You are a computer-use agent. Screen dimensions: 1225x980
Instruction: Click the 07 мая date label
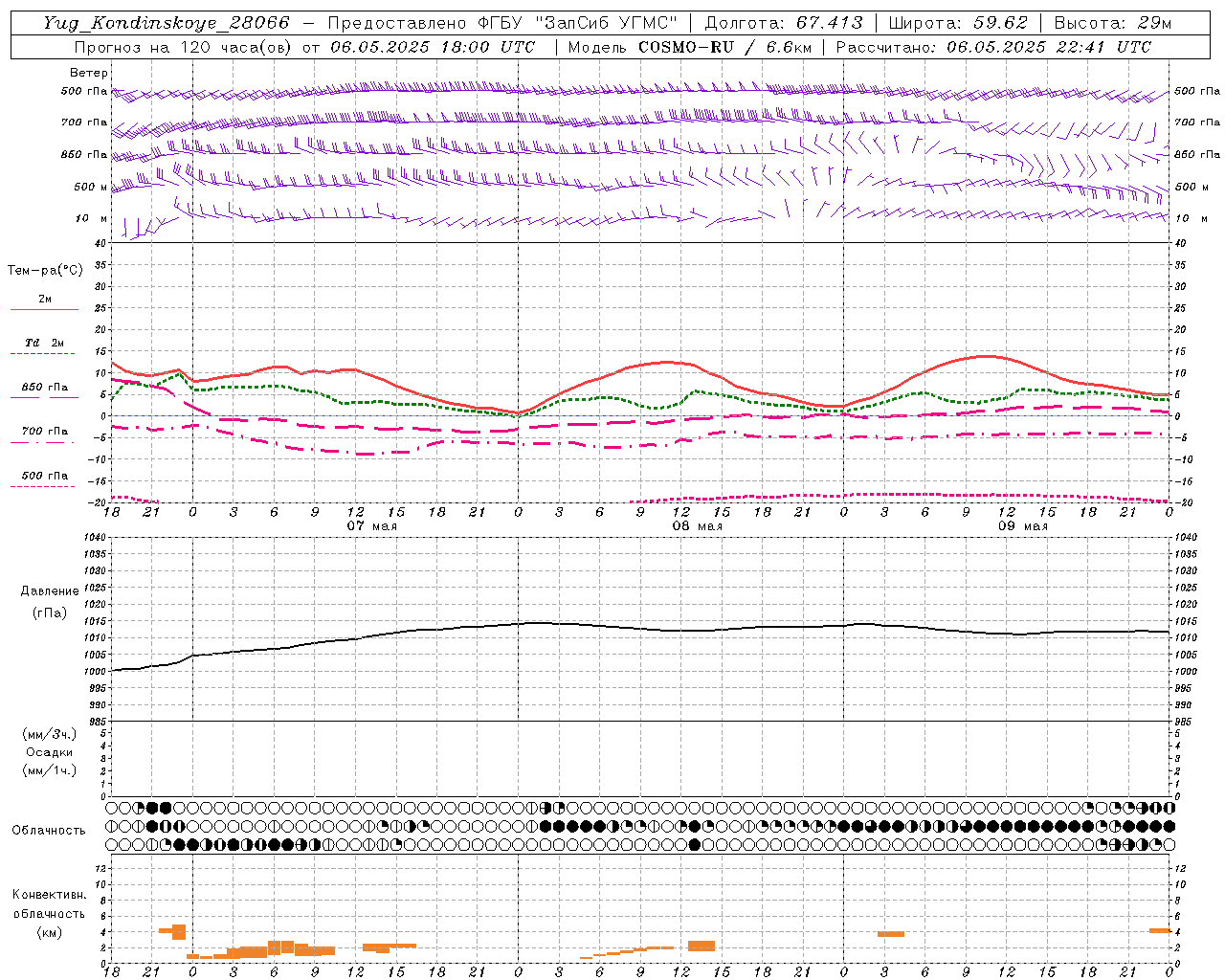coord(371,526)
